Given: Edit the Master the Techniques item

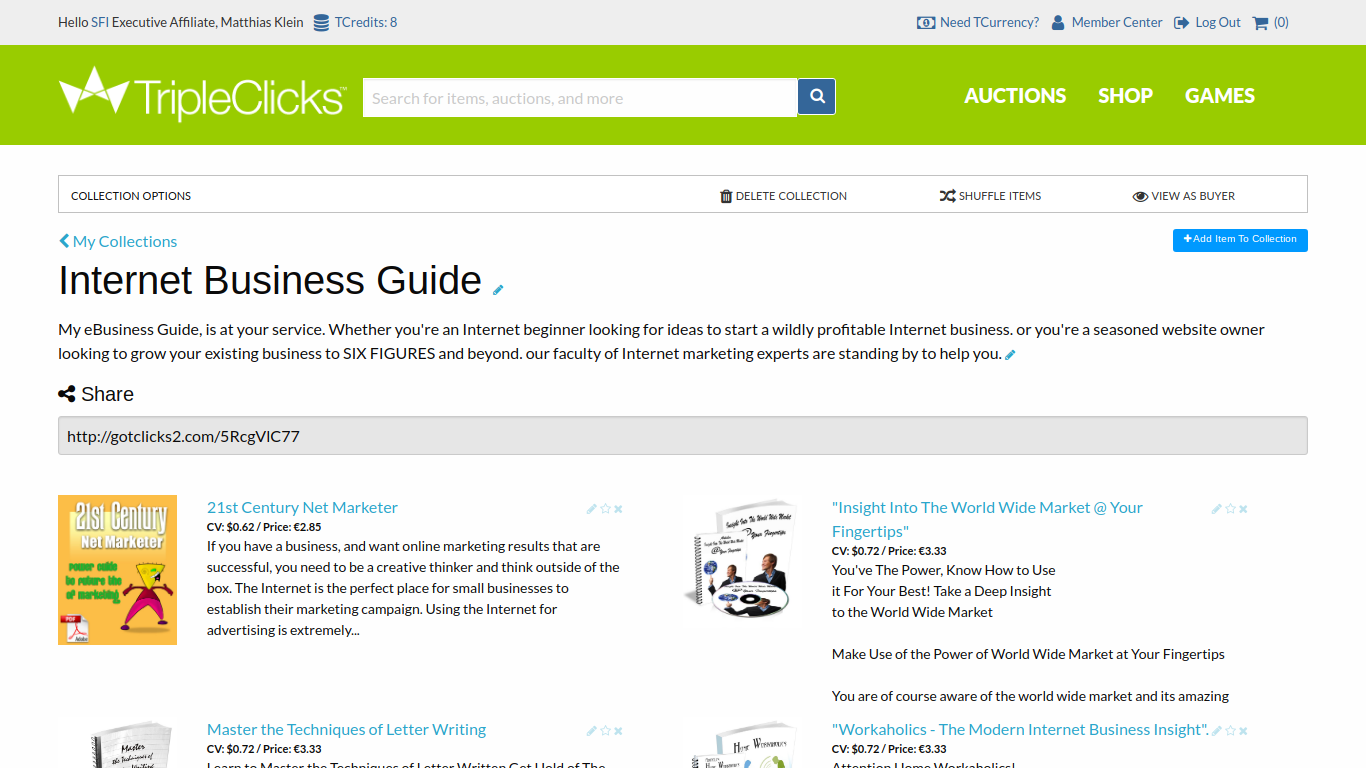Looking at the screenshot, I should click(x=591, y=731).
